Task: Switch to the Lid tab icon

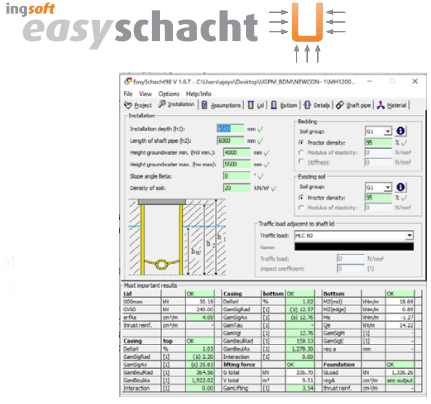Action: pyautogui.click(x=251, y=105)
